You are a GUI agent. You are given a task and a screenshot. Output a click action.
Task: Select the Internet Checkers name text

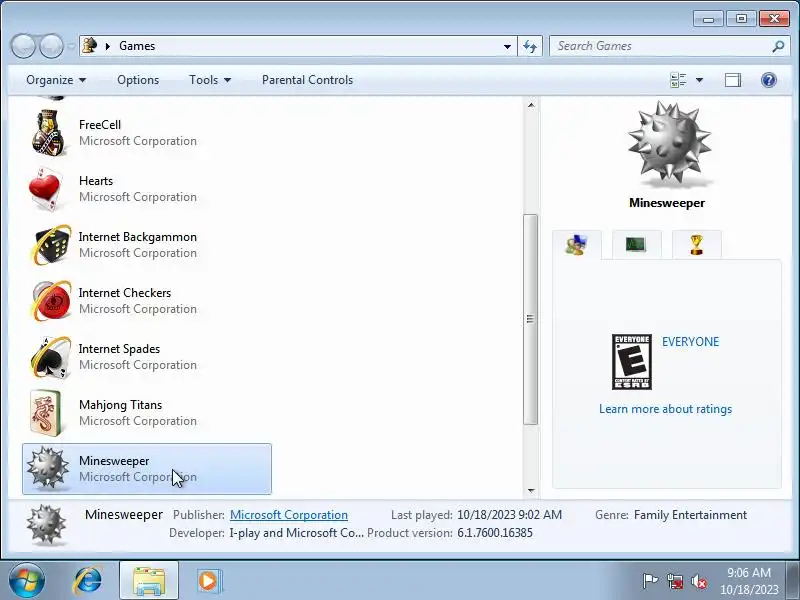(124, 293)
